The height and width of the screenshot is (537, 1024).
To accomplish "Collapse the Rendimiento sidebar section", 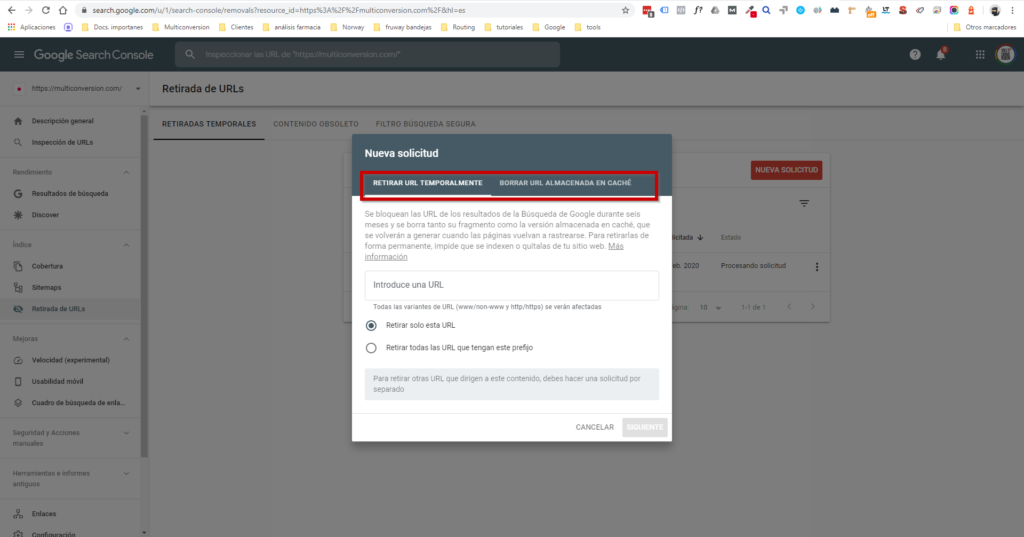I will (x=126, y=172).
